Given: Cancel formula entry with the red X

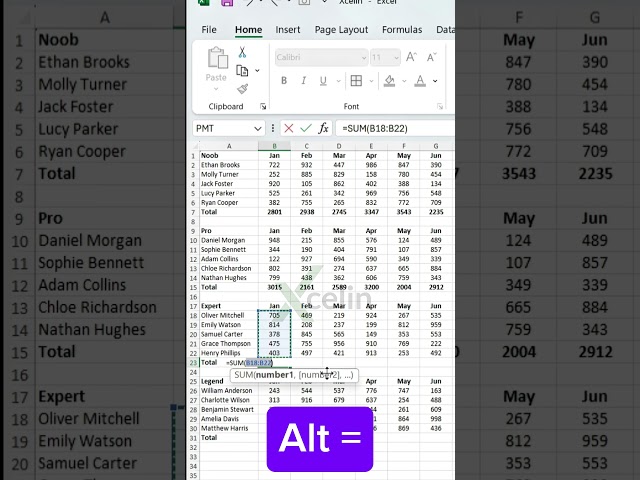Looking at the screenshot, I should [x=289, y=129].
